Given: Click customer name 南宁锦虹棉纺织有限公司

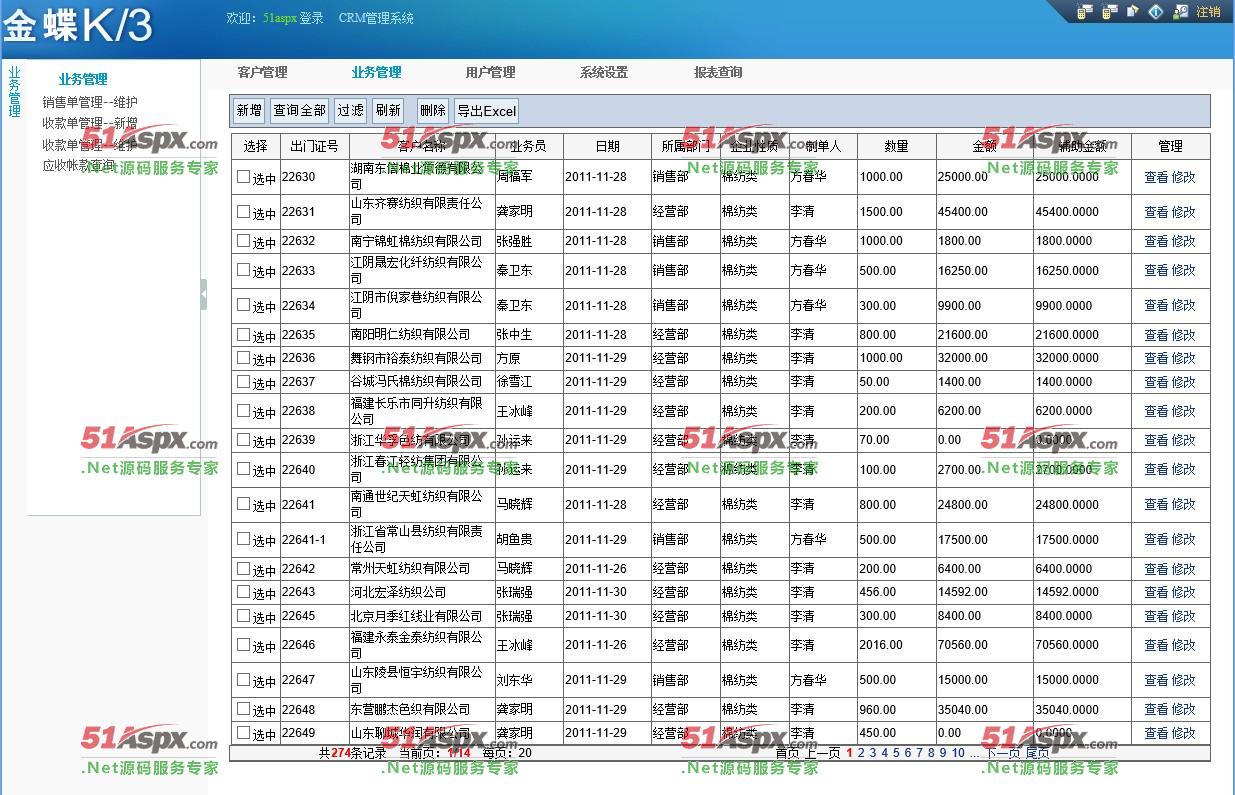Looking at the screenshot, I should coord(416,241).
